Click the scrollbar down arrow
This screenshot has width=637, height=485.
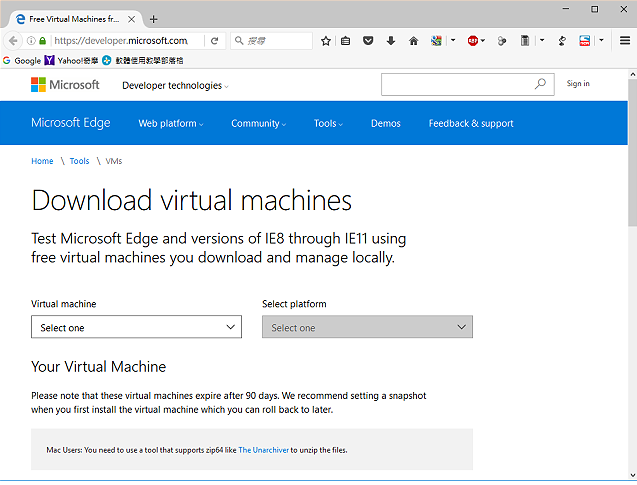pyautogui.click(x=633, y=475)
